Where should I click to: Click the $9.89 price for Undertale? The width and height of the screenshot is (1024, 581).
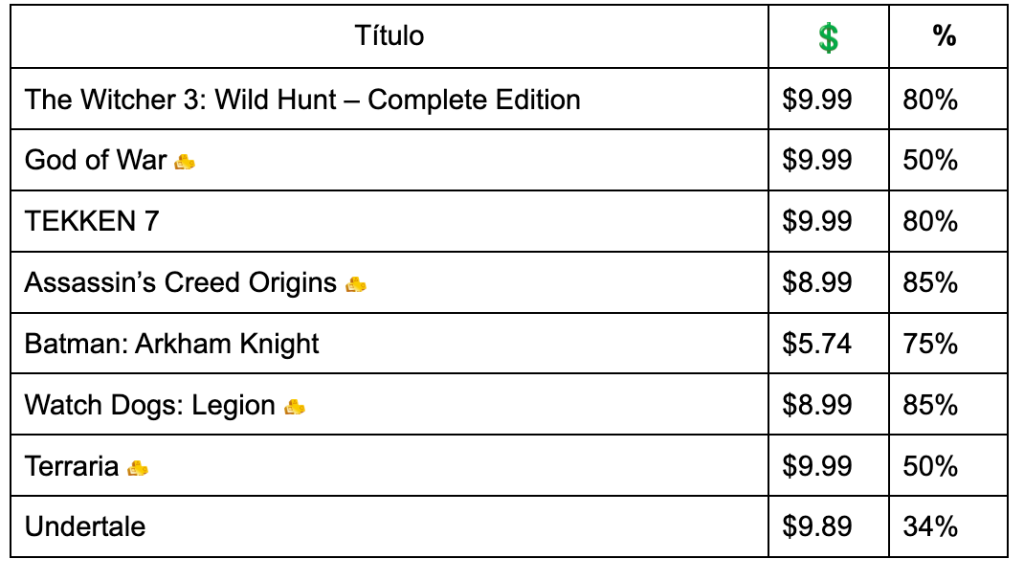817,527
